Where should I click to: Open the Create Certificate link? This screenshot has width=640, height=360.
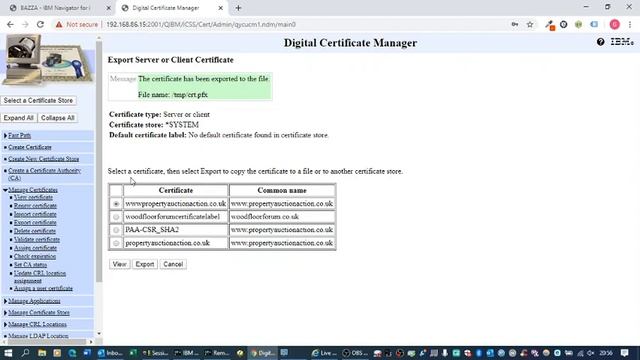30,147
